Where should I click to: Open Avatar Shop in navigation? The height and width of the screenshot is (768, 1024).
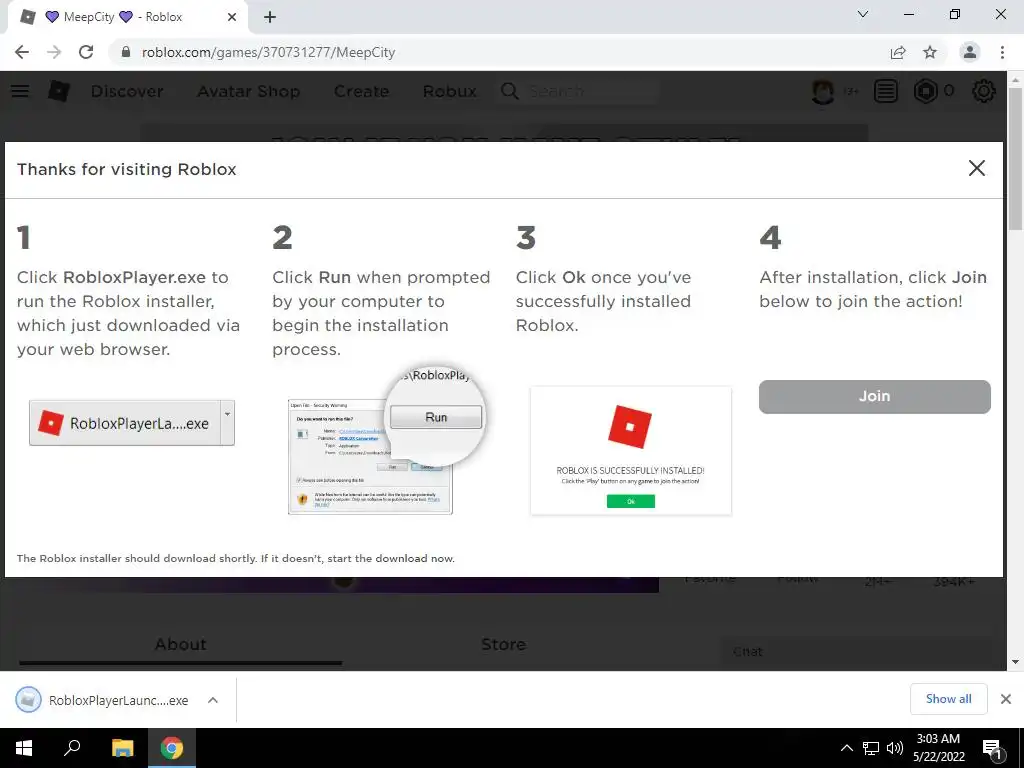(x=249, y=91)
